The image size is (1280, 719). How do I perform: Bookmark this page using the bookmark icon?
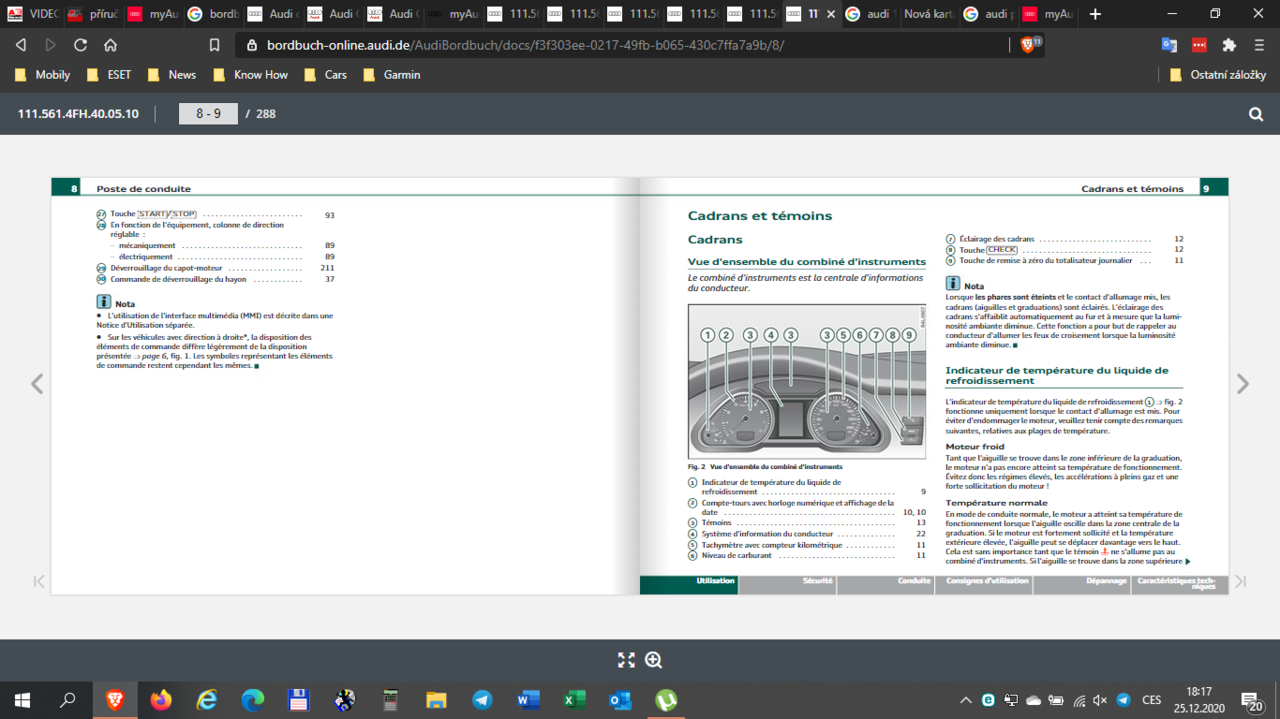214,45
